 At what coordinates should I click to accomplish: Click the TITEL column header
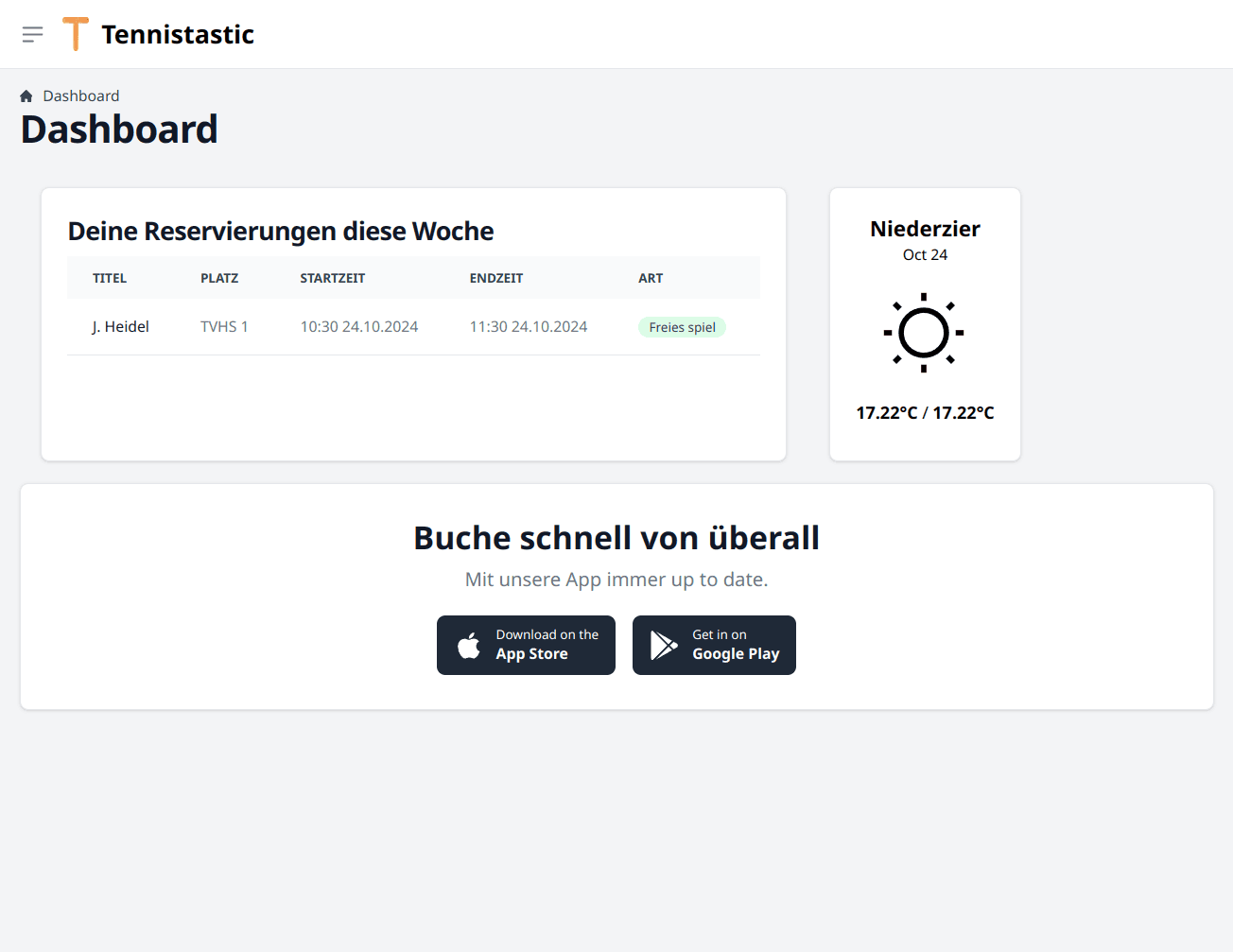point(110,278)
